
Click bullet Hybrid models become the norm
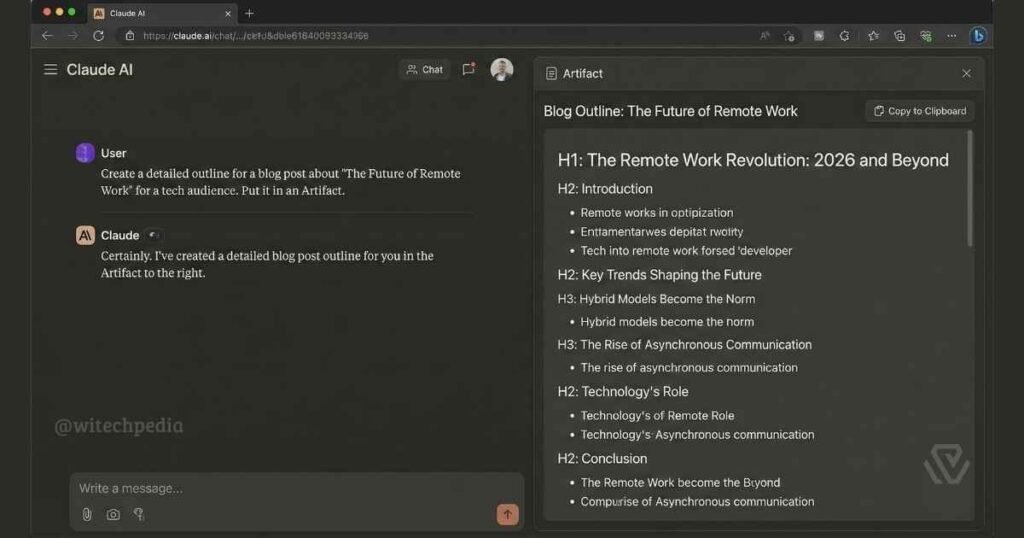(x=667, y=322)
